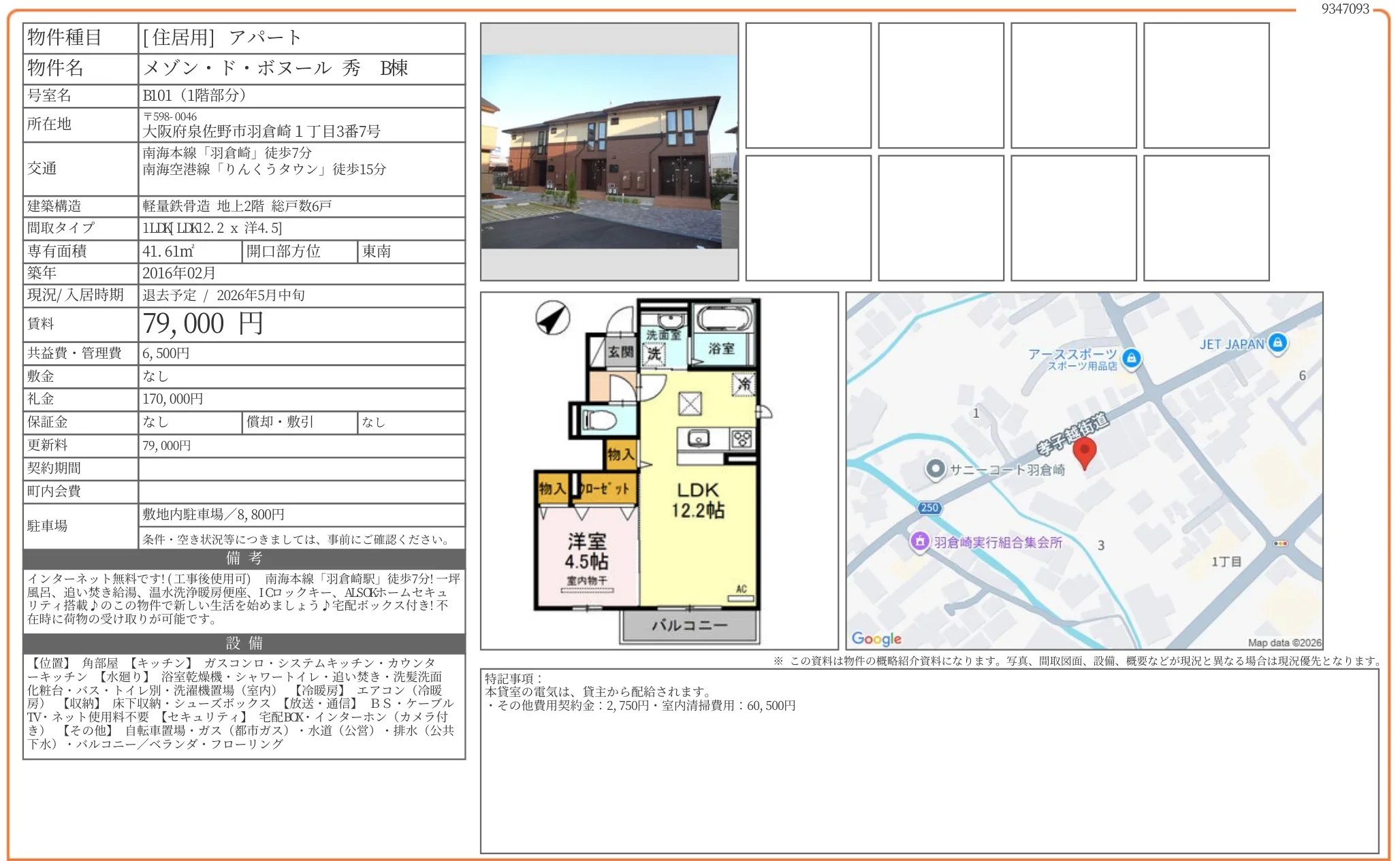1400x861 pixels.
Task: Click the north compass arrow on floor plan
Action: (552, 318)
